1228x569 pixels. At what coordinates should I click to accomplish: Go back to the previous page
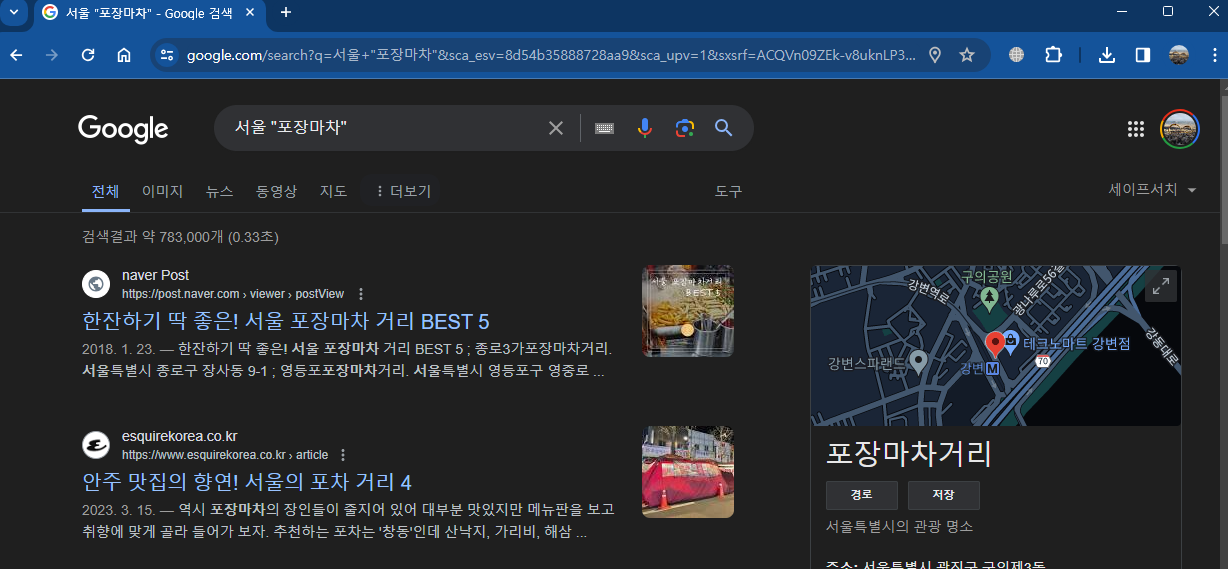[x=16, y=55]
